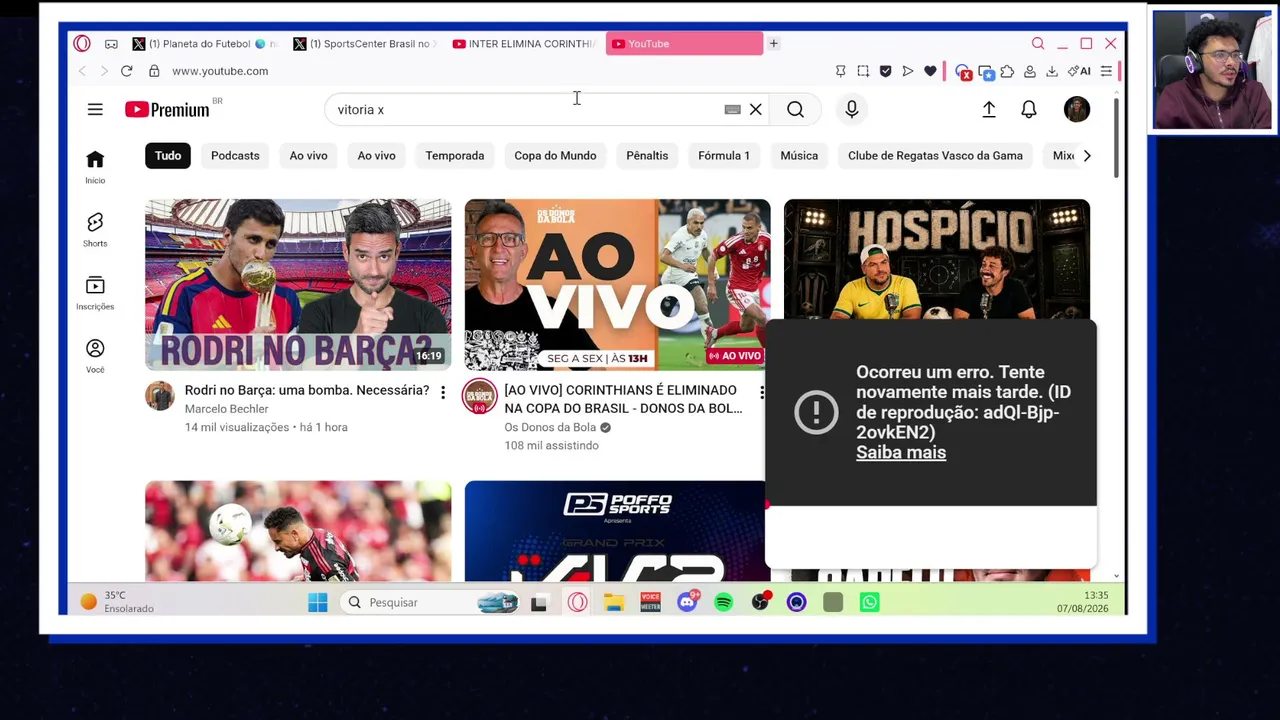
Task: Open the Rodri no Barça video title
Action: (x=307, y=390)
